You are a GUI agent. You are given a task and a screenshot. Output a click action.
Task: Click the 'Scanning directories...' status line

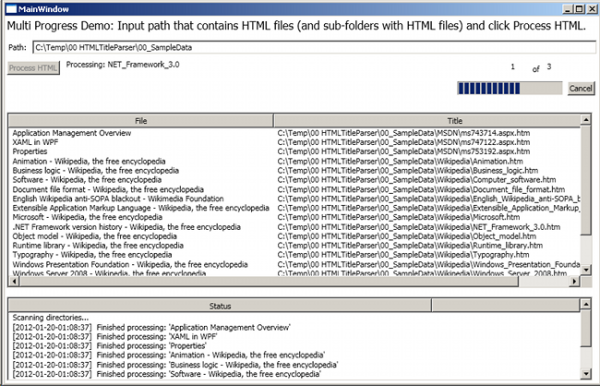coord(51,318)
